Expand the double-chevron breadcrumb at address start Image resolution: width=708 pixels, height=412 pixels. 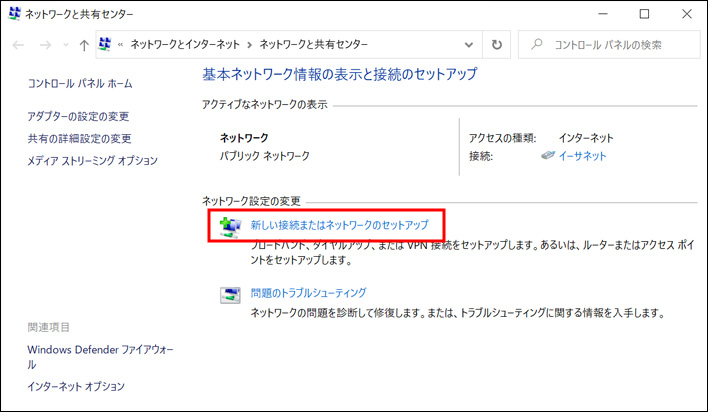(x=121, y=45)
